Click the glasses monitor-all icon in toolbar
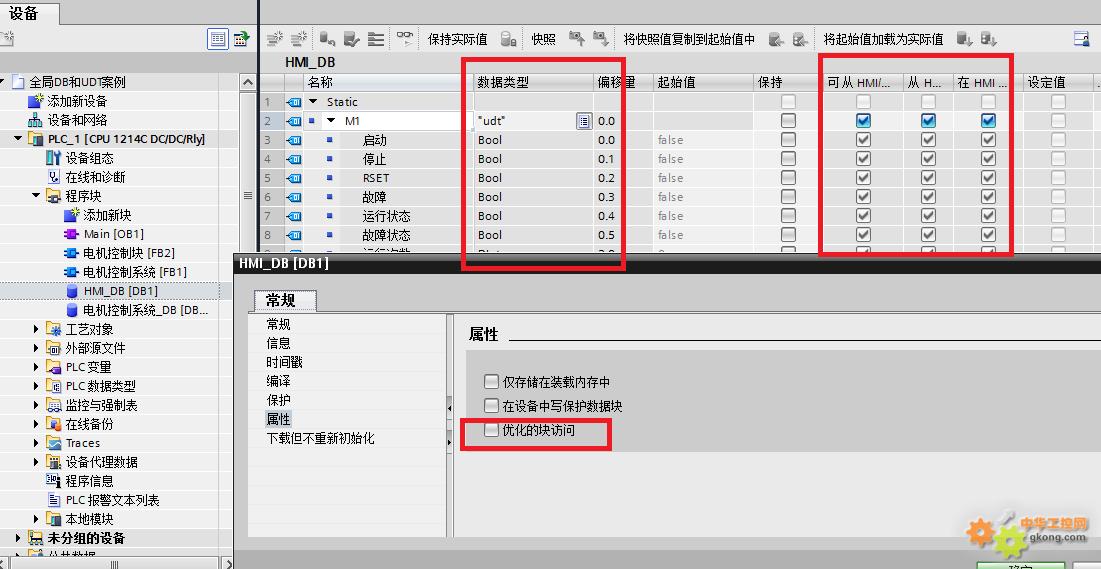 coord(405,39)
